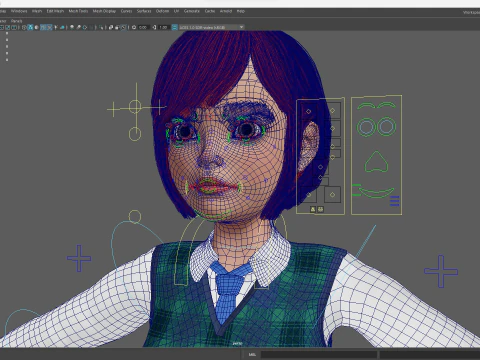
Task: Open the Mesh Tools menu
Action: 78,11
